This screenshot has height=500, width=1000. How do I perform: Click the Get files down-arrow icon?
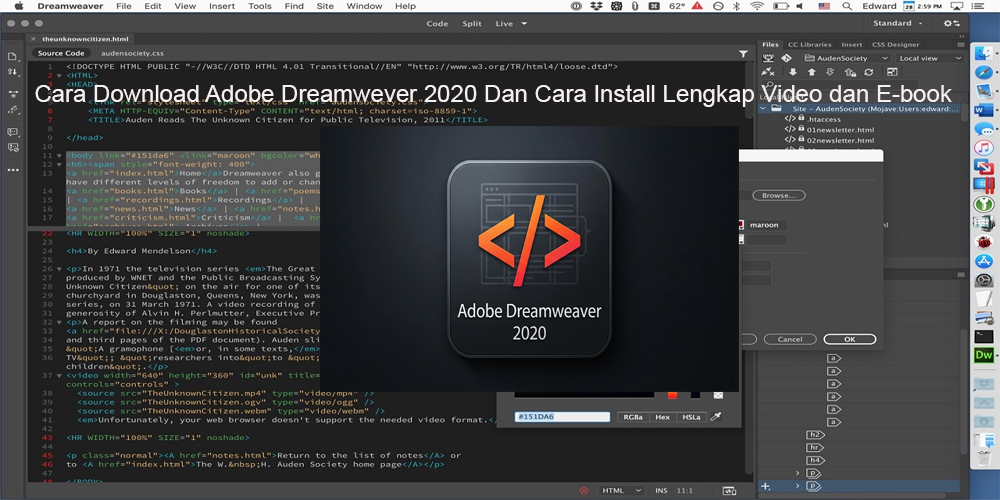[793, 72]
